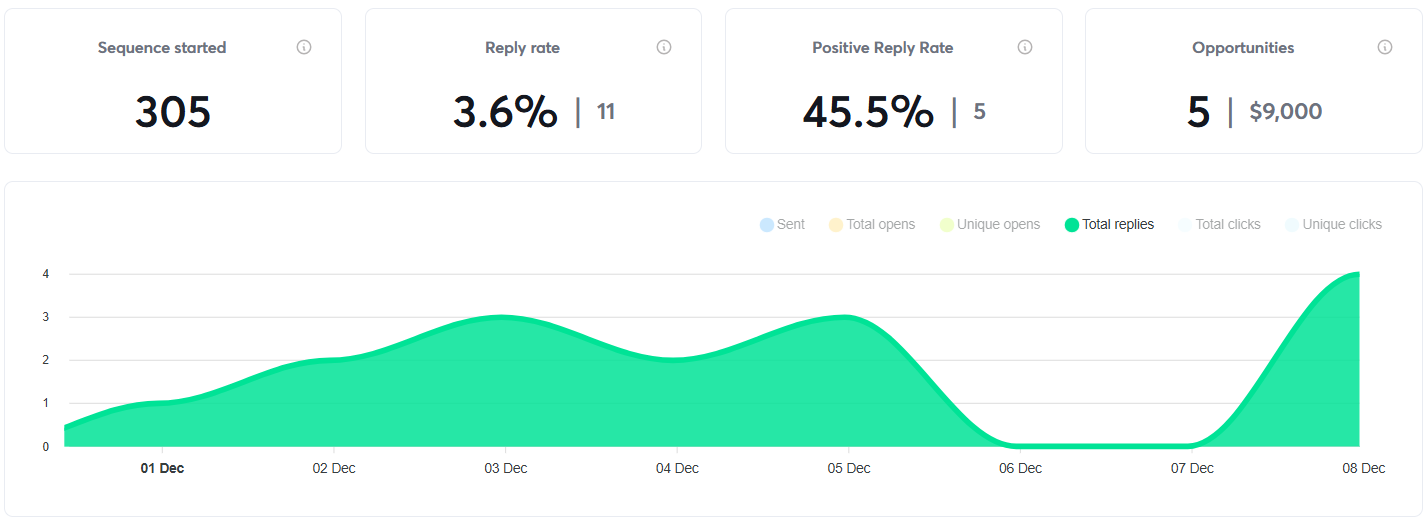Click the 01 Dec axis label
The height and width of the screenshot is (520, 1427).
(162, 468)
